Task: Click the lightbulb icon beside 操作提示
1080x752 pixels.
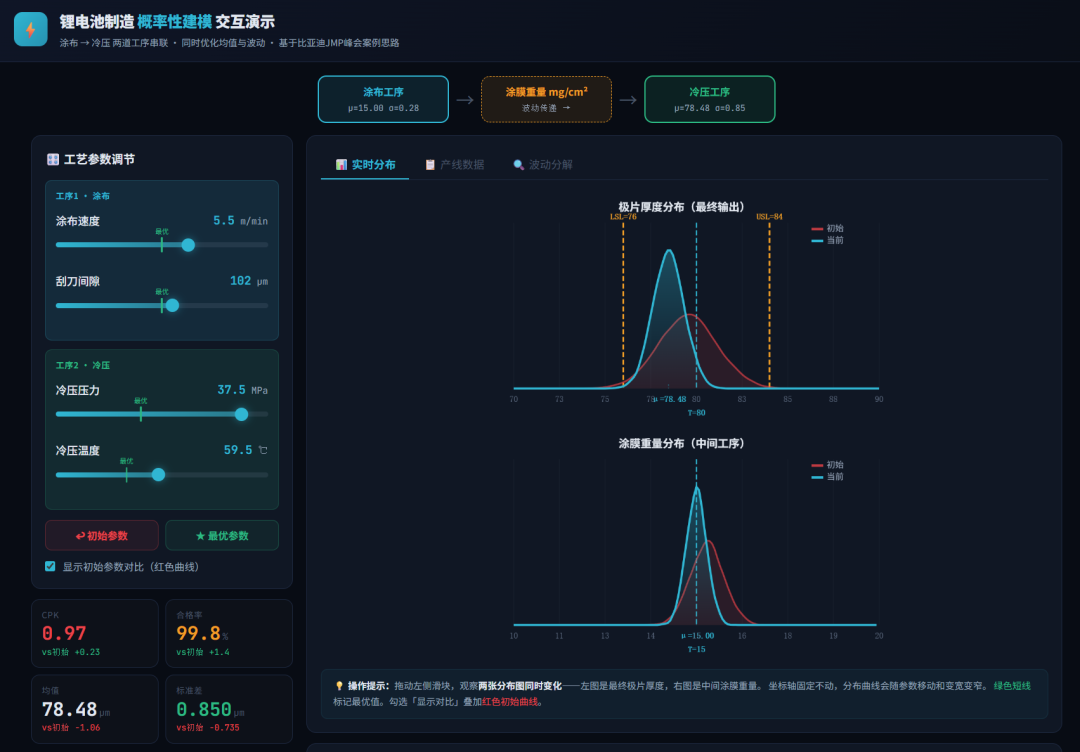Action: [x=339, y=686]
